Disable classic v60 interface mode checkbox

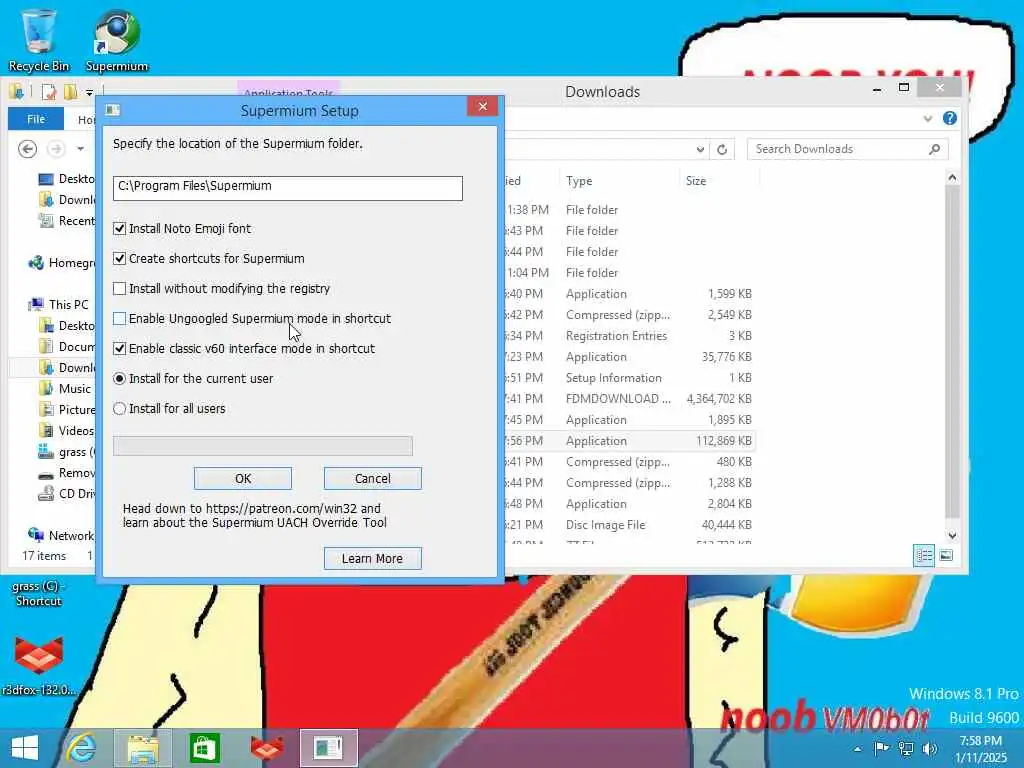click(x=120, y=349)
